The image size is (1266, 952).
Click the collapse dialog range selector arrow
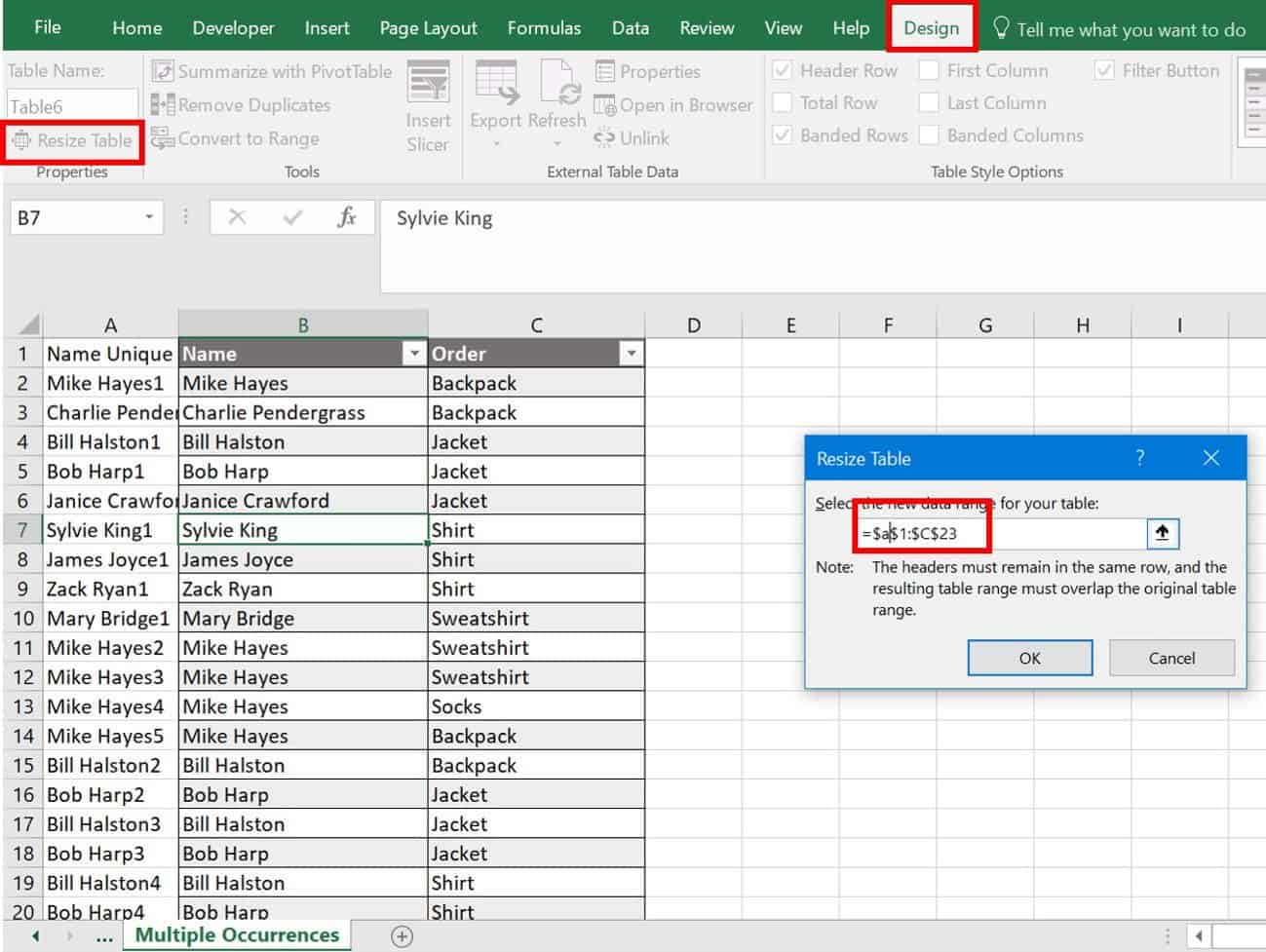point(1162,533)
